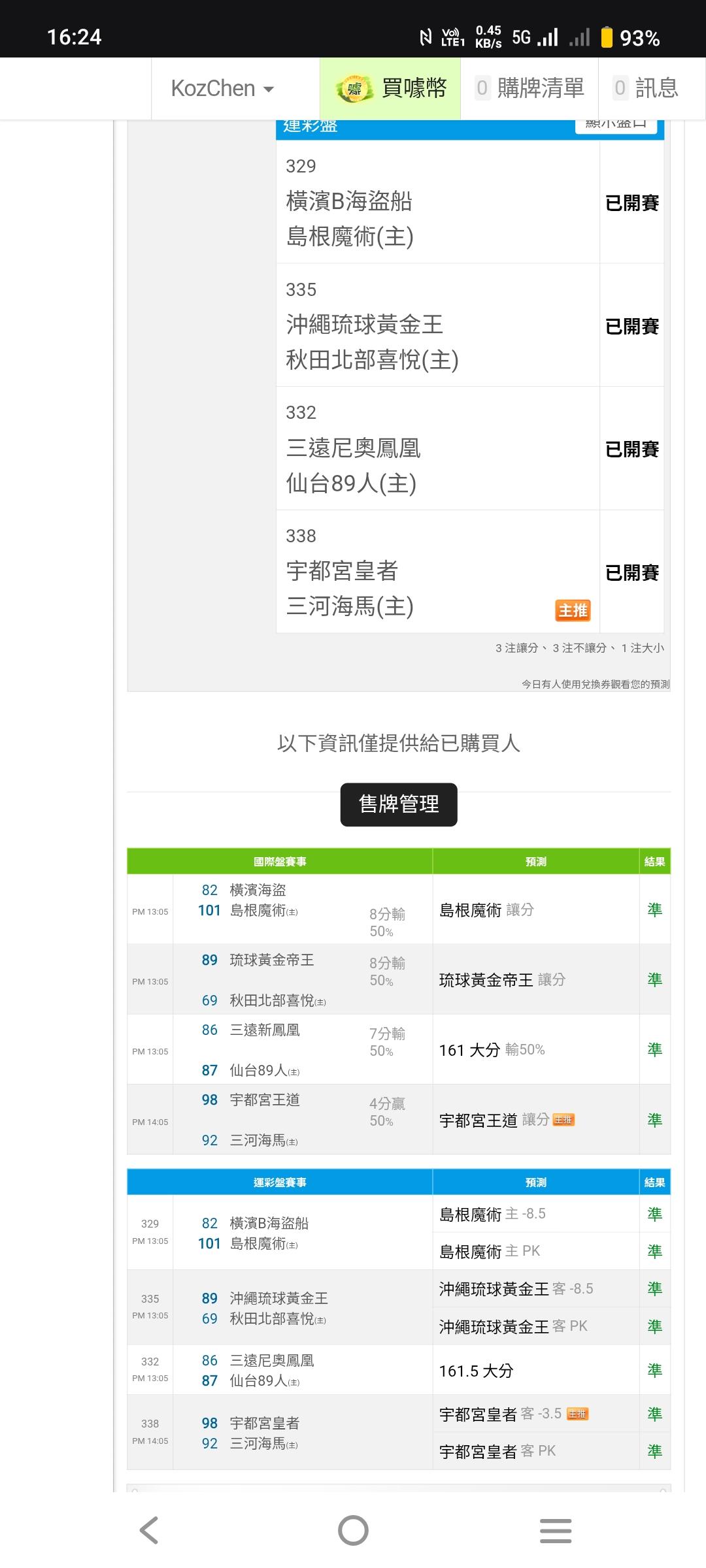The image size is (706, 1568).
Task: Tap the NFC icon in status bar
Action: coord(426,37)
